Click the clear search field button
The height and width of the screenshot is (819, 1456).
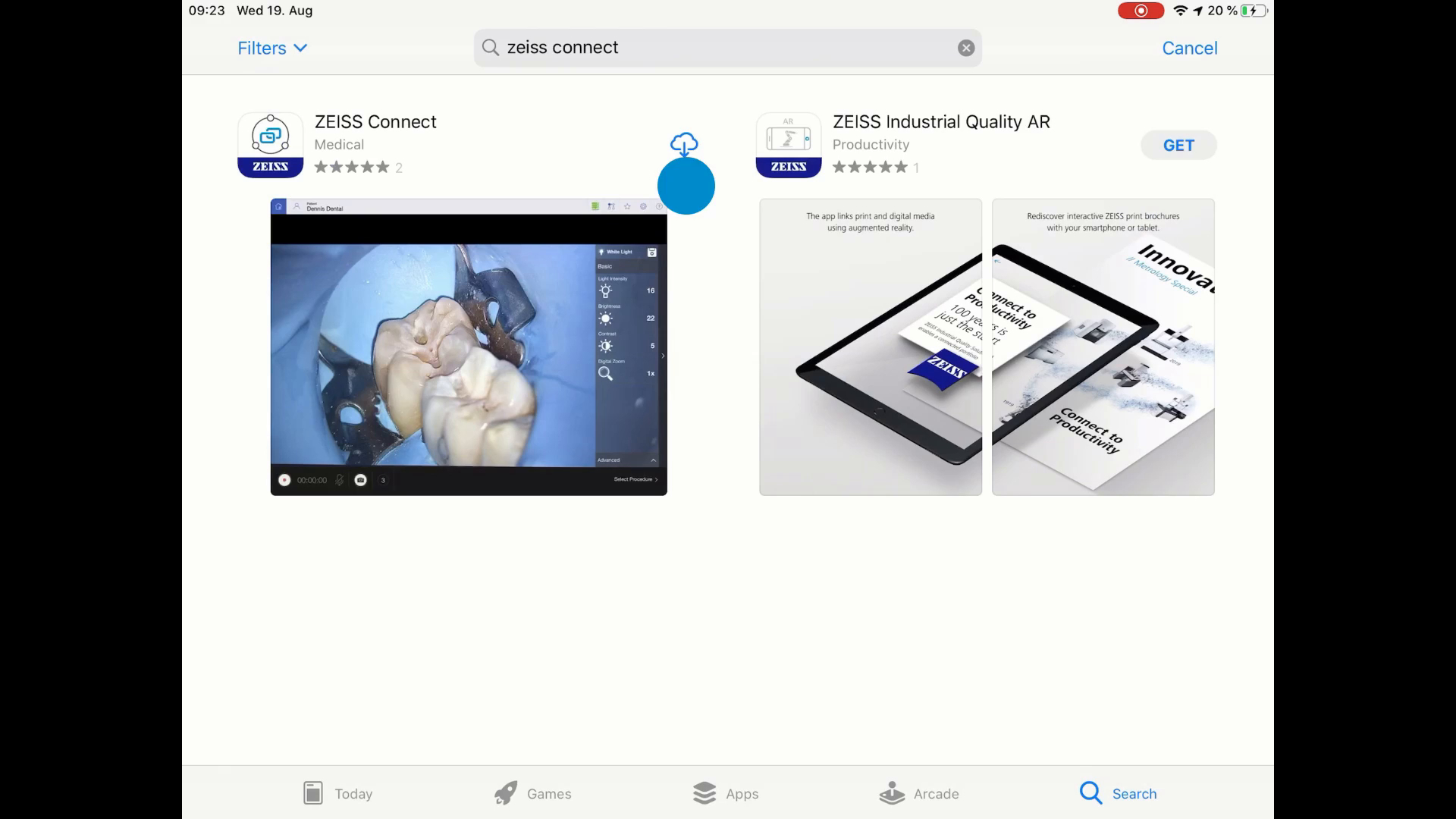tap(964, 47)
